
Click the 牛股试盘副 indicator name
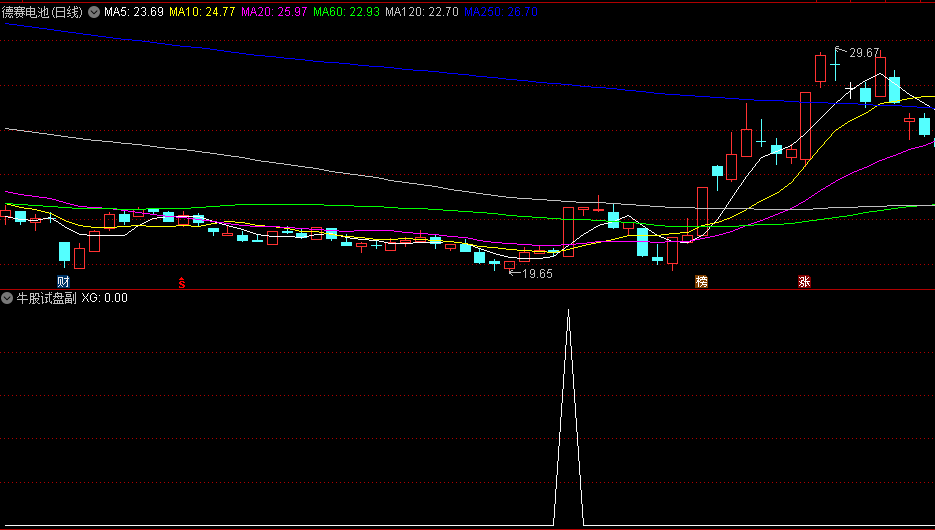point(47,298)
